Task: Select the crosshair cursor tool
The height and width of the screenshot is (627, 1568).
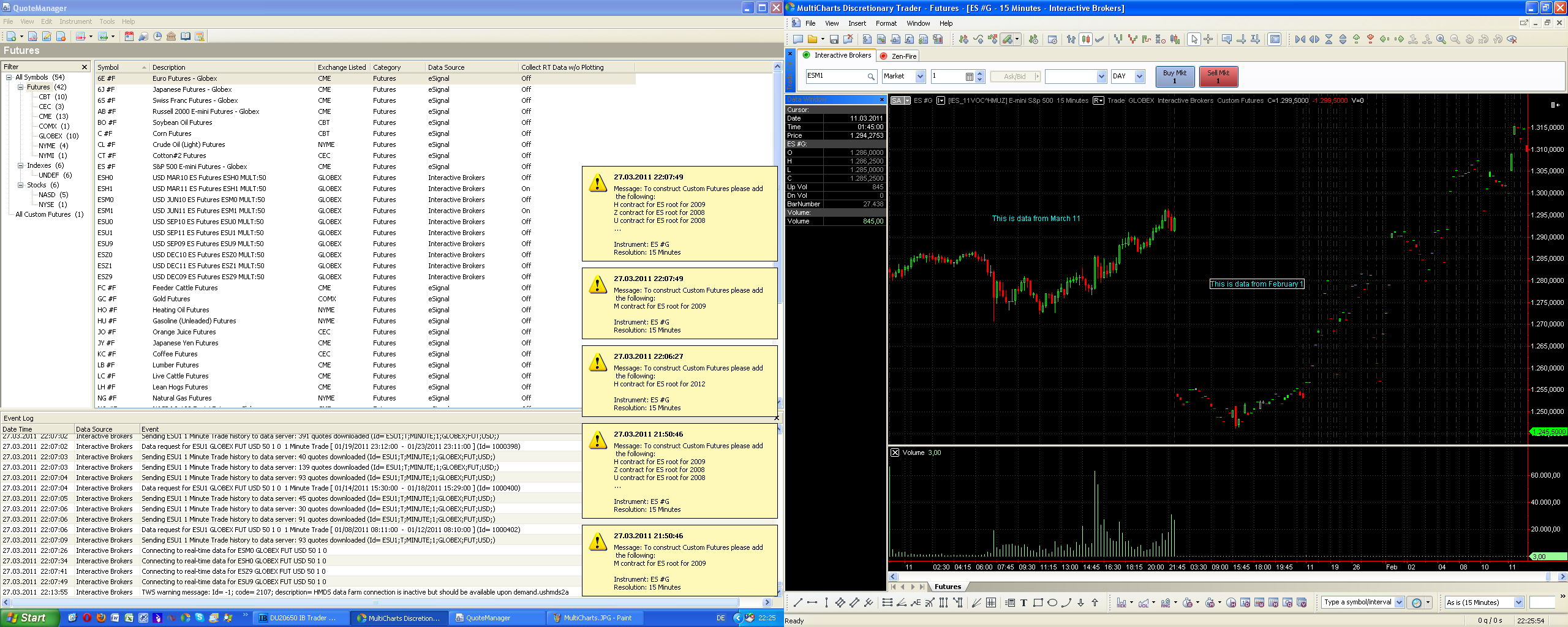Action: tap(1208, 39)
